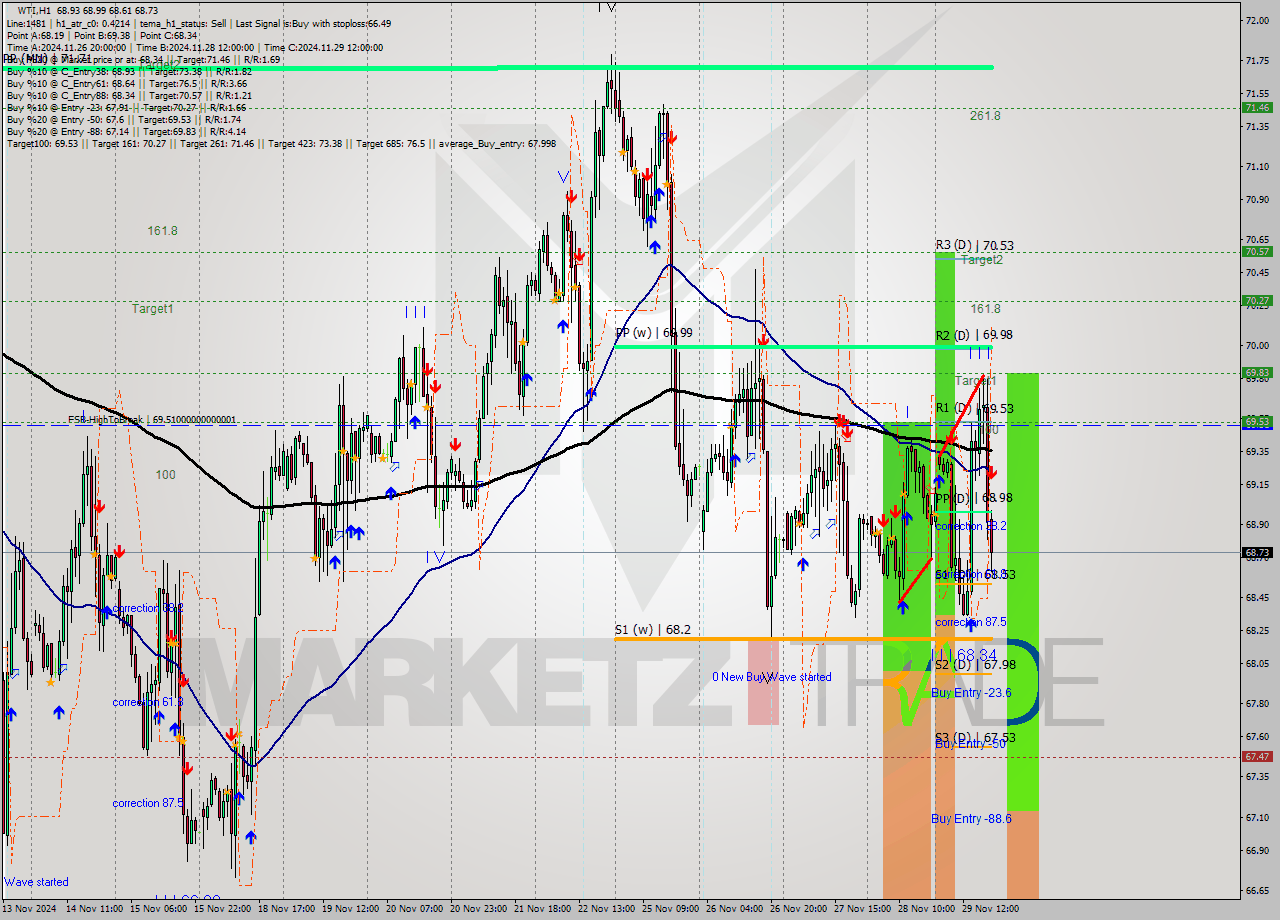The image size is (1280, 920).
Task: Click the '0 New Buy Wave started' annotation
Action: click(x=771, y=677)
